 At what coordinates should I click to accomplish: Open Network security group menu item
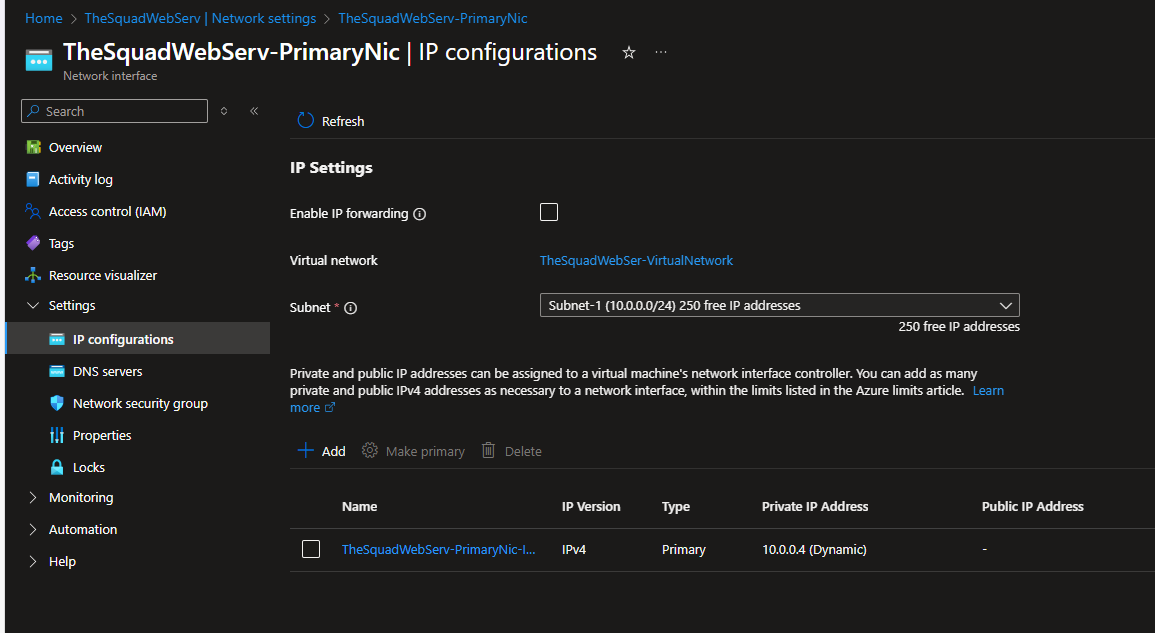[140, 403]
